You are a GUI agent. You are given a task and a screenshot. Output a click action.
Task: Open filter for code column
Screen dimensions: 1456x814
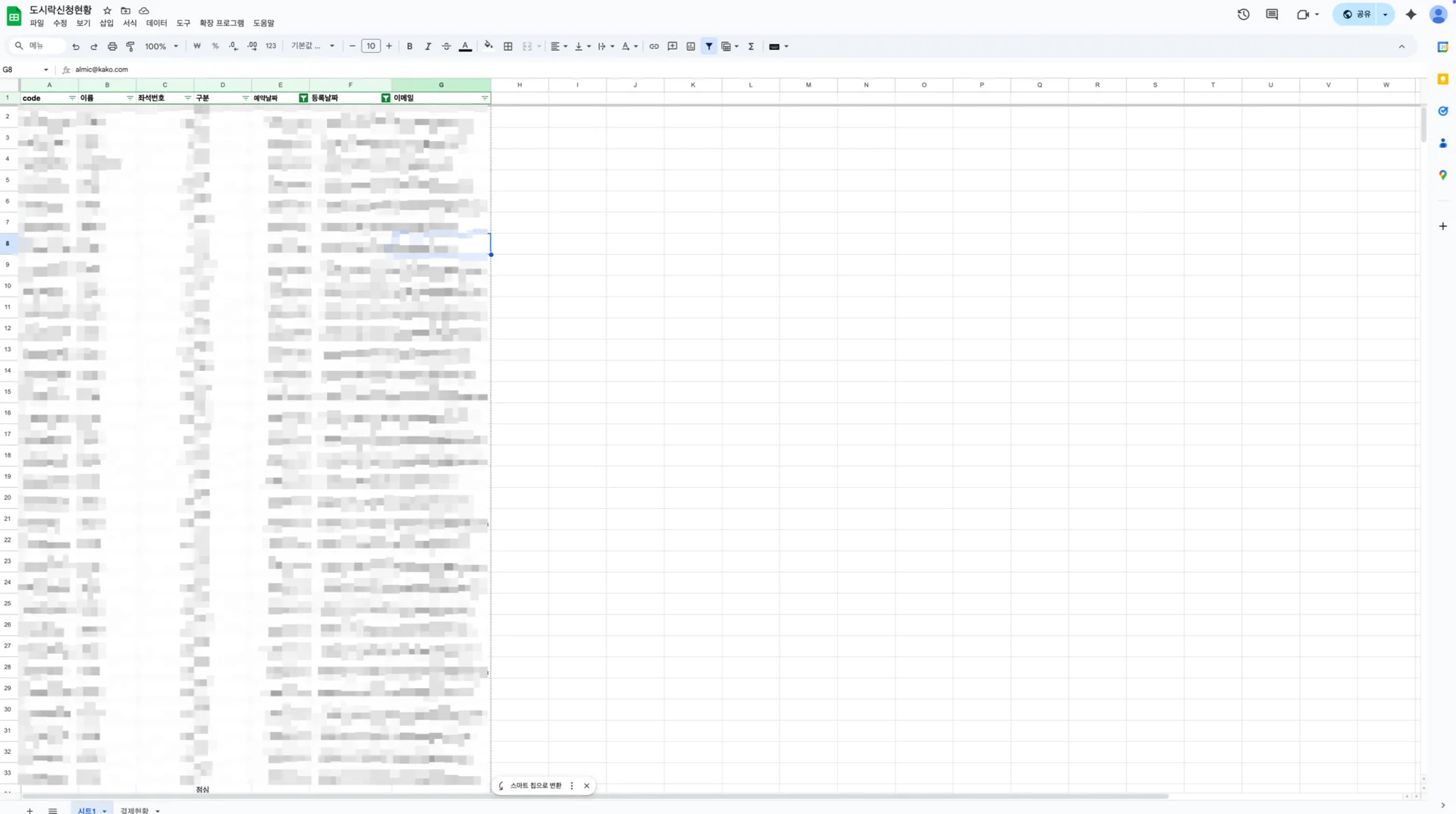(x=72, y=98)
